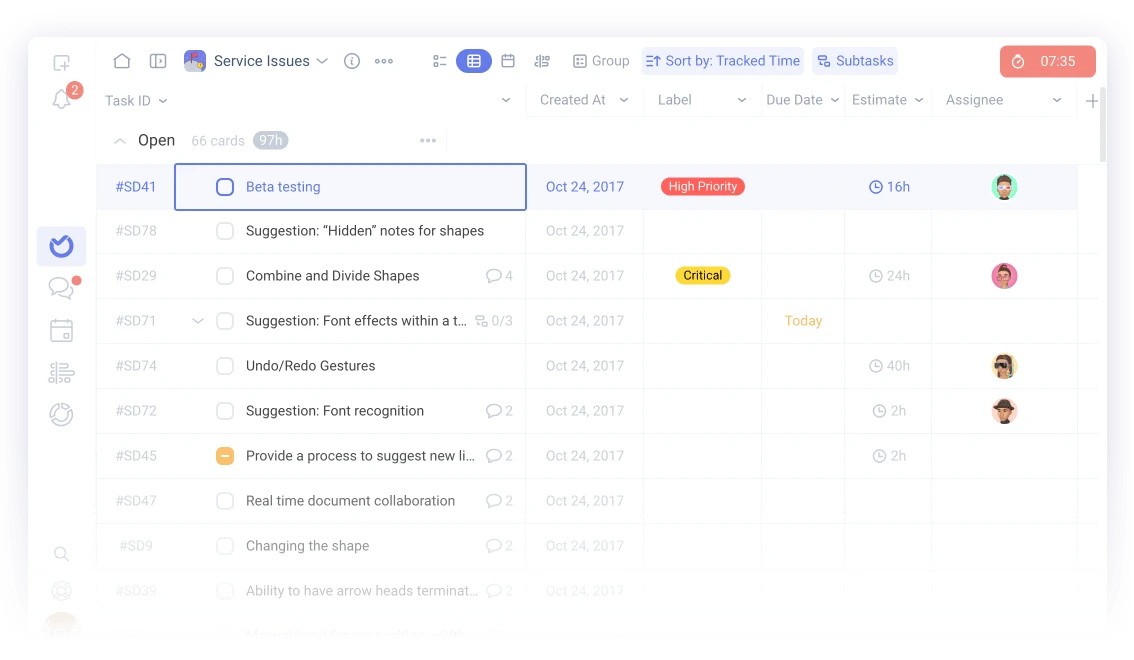Open the project info icon

click(352, 61)
